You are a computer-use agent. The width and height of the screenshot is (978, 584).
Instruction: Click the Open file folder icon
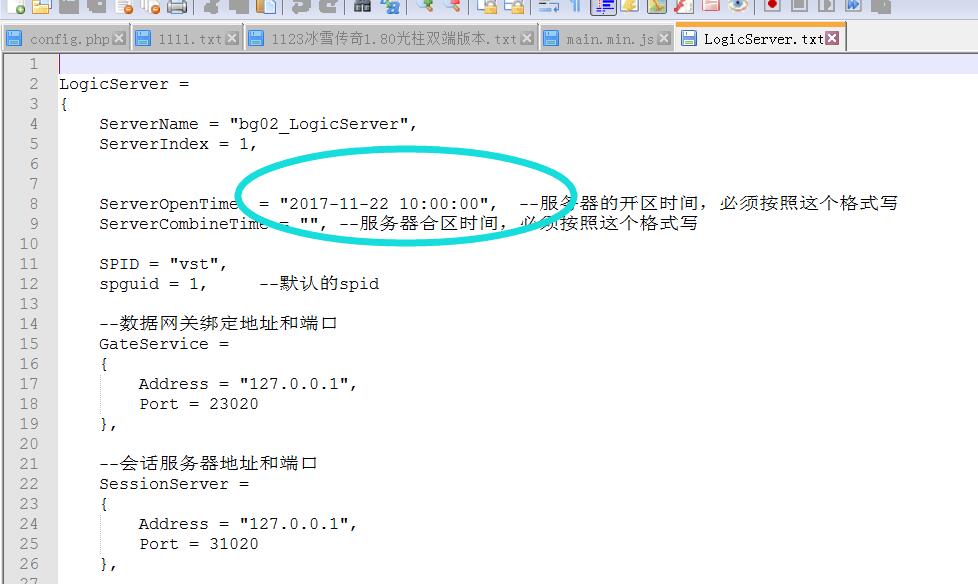coord(41,6)
